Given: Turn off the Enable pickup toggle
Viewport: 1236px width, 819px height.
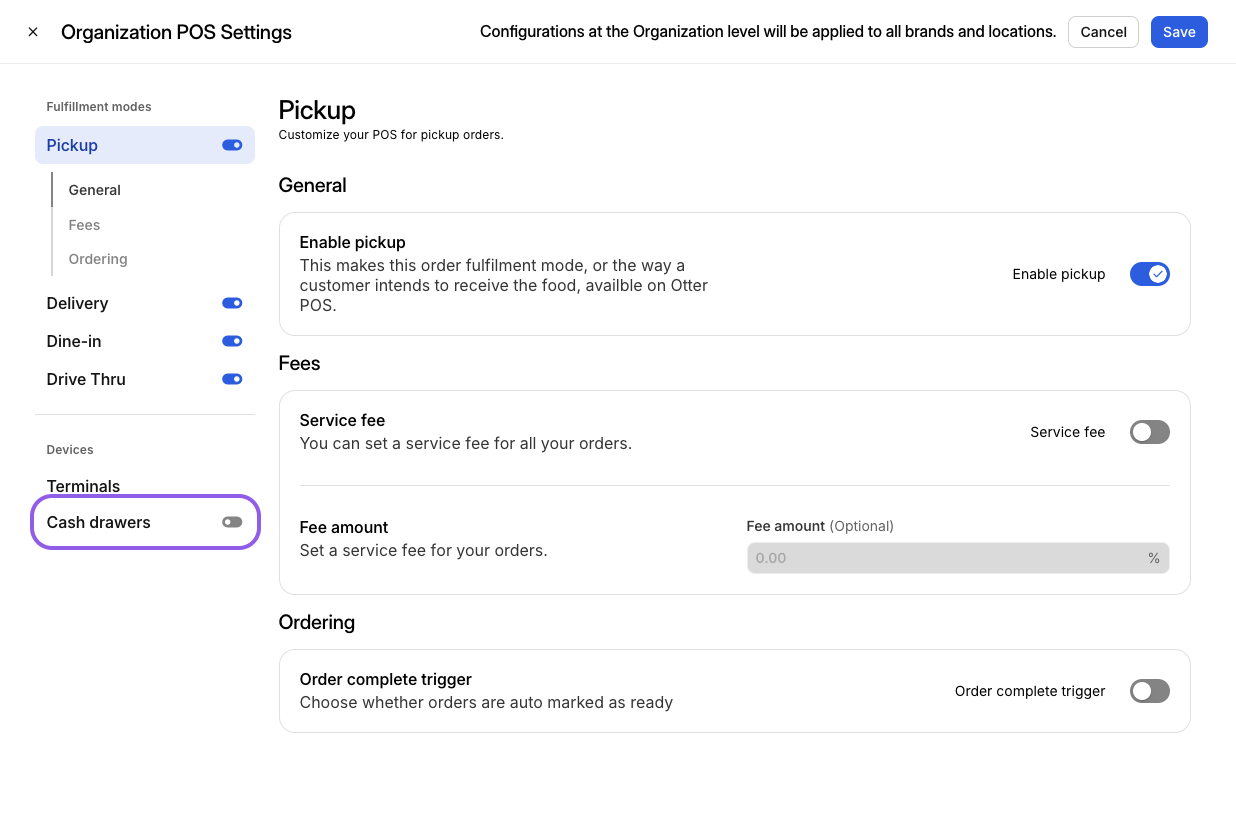Looking at the screenshot, I should [1149, 274].
